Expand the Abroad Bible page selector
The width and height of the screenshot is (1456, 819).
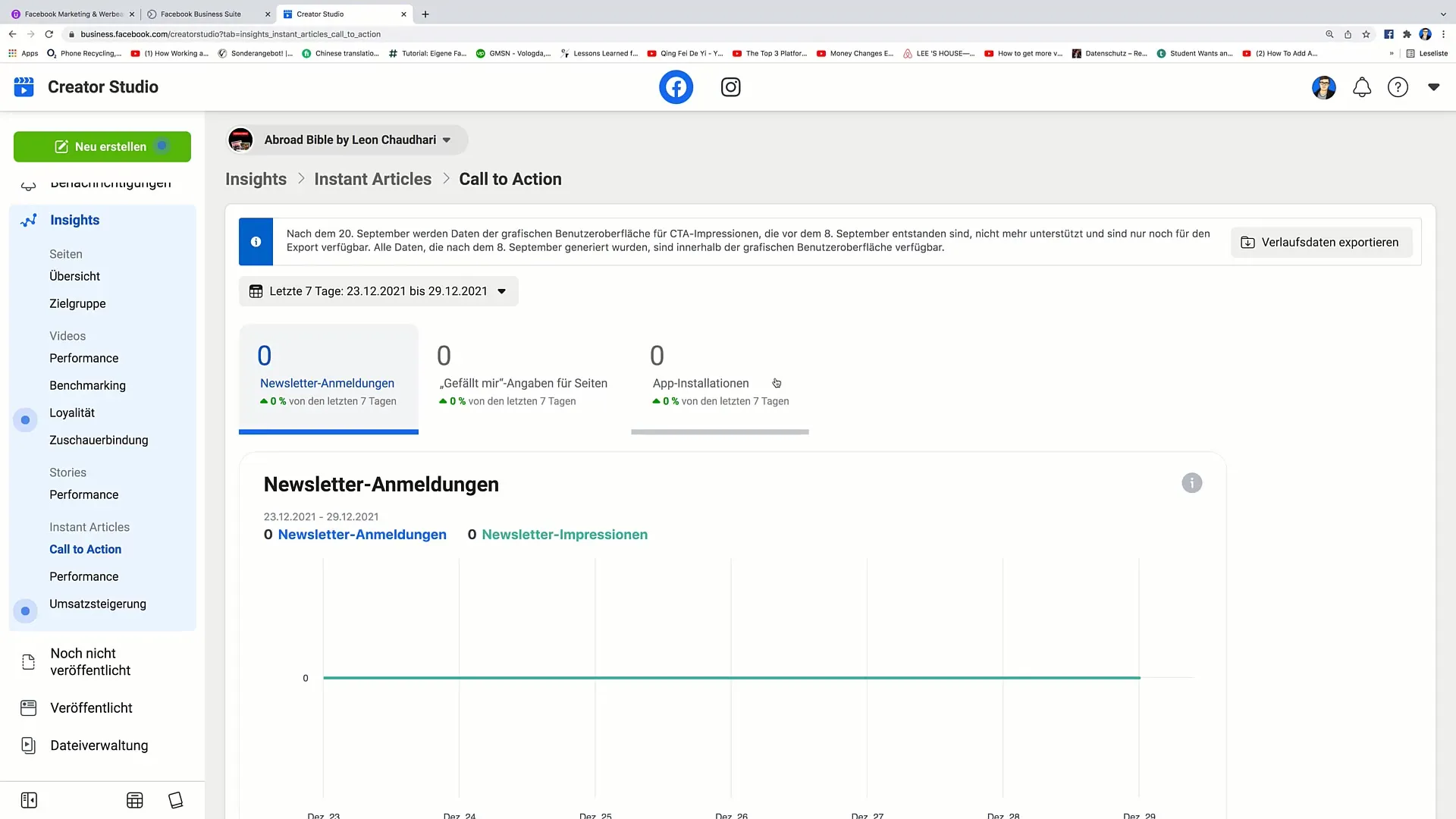[x=446, y=139]
